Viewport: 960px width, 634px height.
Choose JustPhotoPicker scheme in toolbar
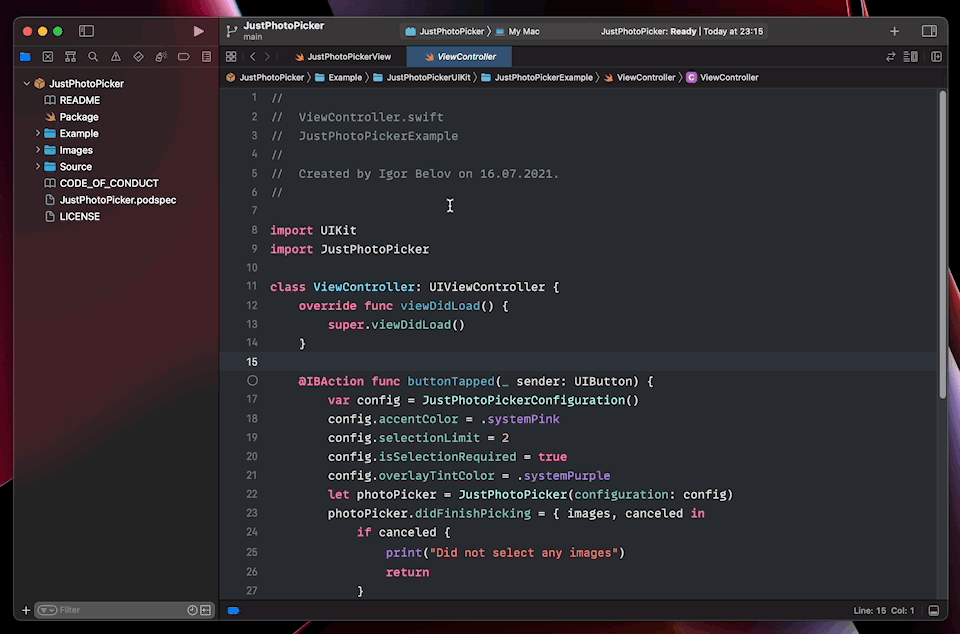click(445, 31)
